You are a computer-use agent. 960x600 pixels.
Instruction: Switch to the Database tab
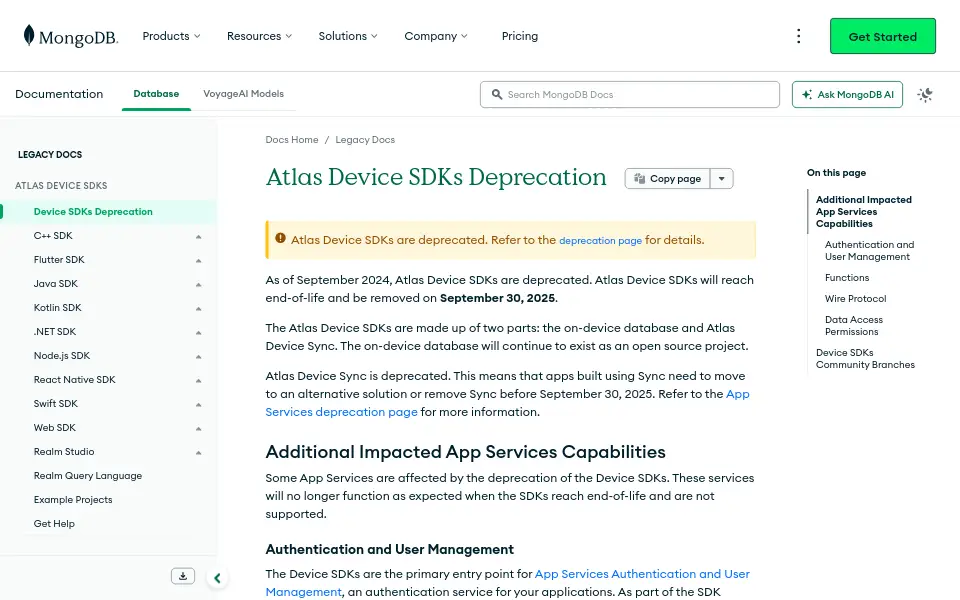(156, 94)
